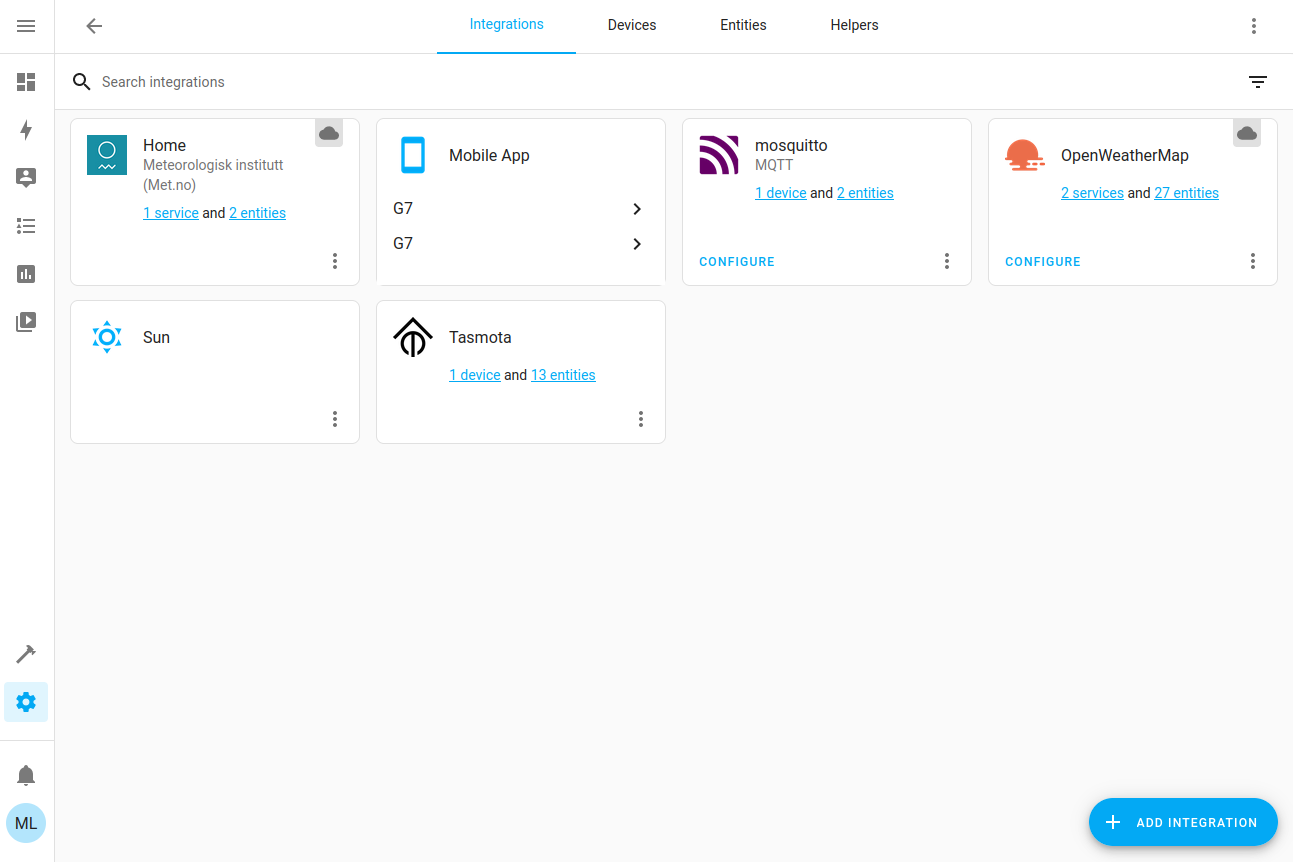Screen dimensions: 1293x862
Task: Open the Overview dashboard sidebar icon
Action: click(26, 82)
